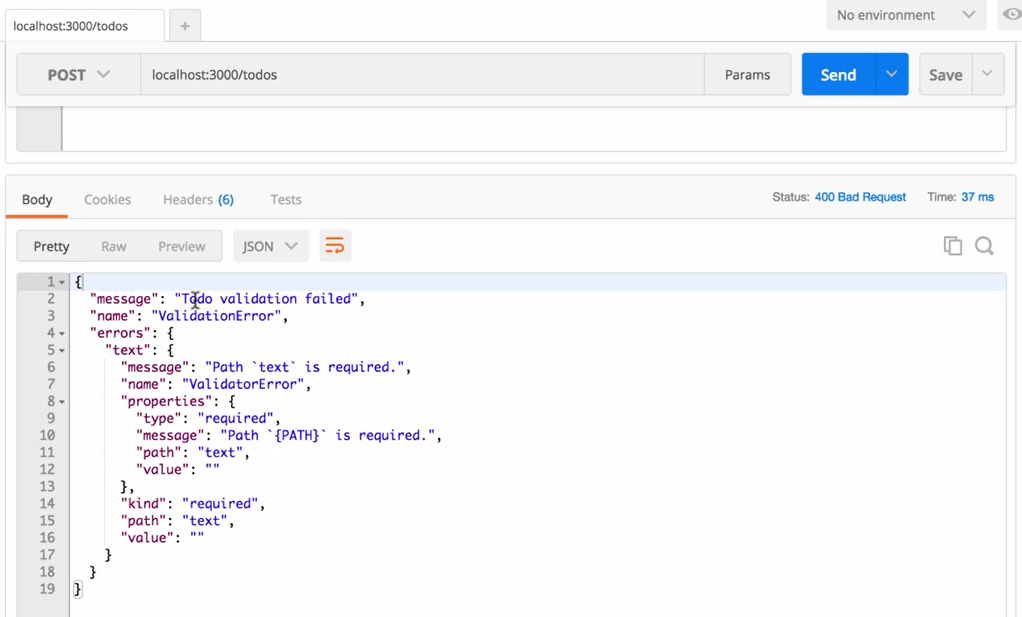Click the environment quick look eye icon
Viewport: 1022px width, 617px height.
pyautogui.click(x=1011, y=15)
